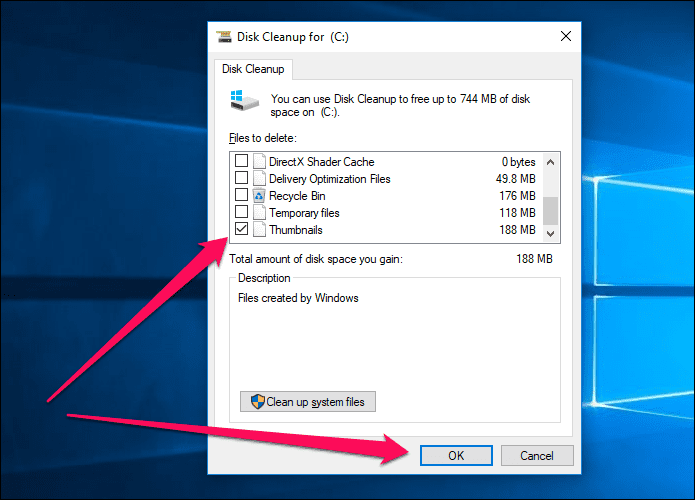Click the Files created by Windows description text
Viewport: 695px width, 500px height.
[298, 298]
